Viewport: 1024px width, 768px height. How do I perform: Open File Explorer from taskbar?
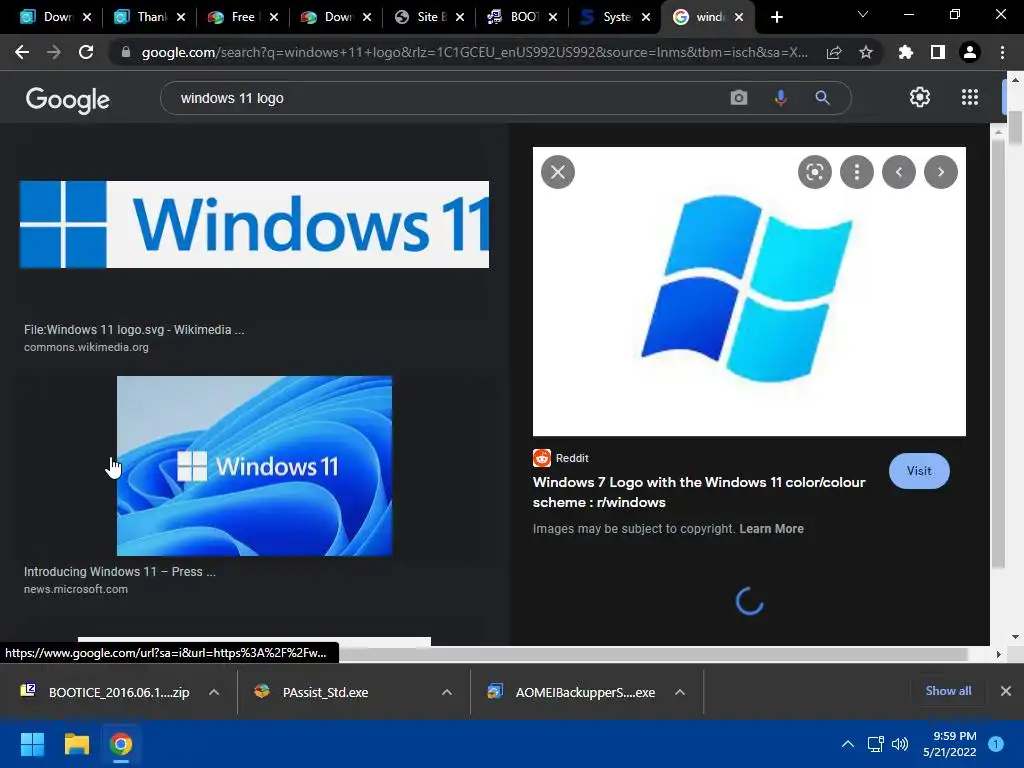76,744
